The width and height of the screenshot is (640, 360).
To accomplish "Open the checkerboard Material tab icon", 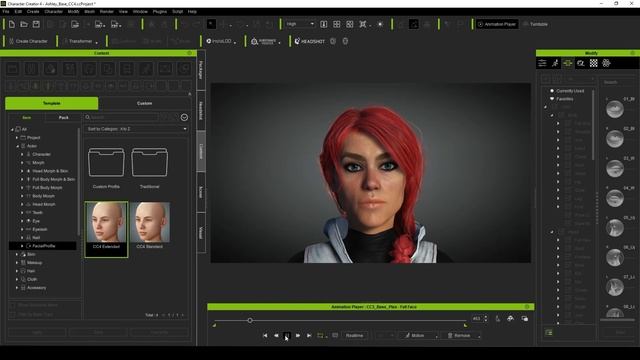I will (x=593, y=63).
